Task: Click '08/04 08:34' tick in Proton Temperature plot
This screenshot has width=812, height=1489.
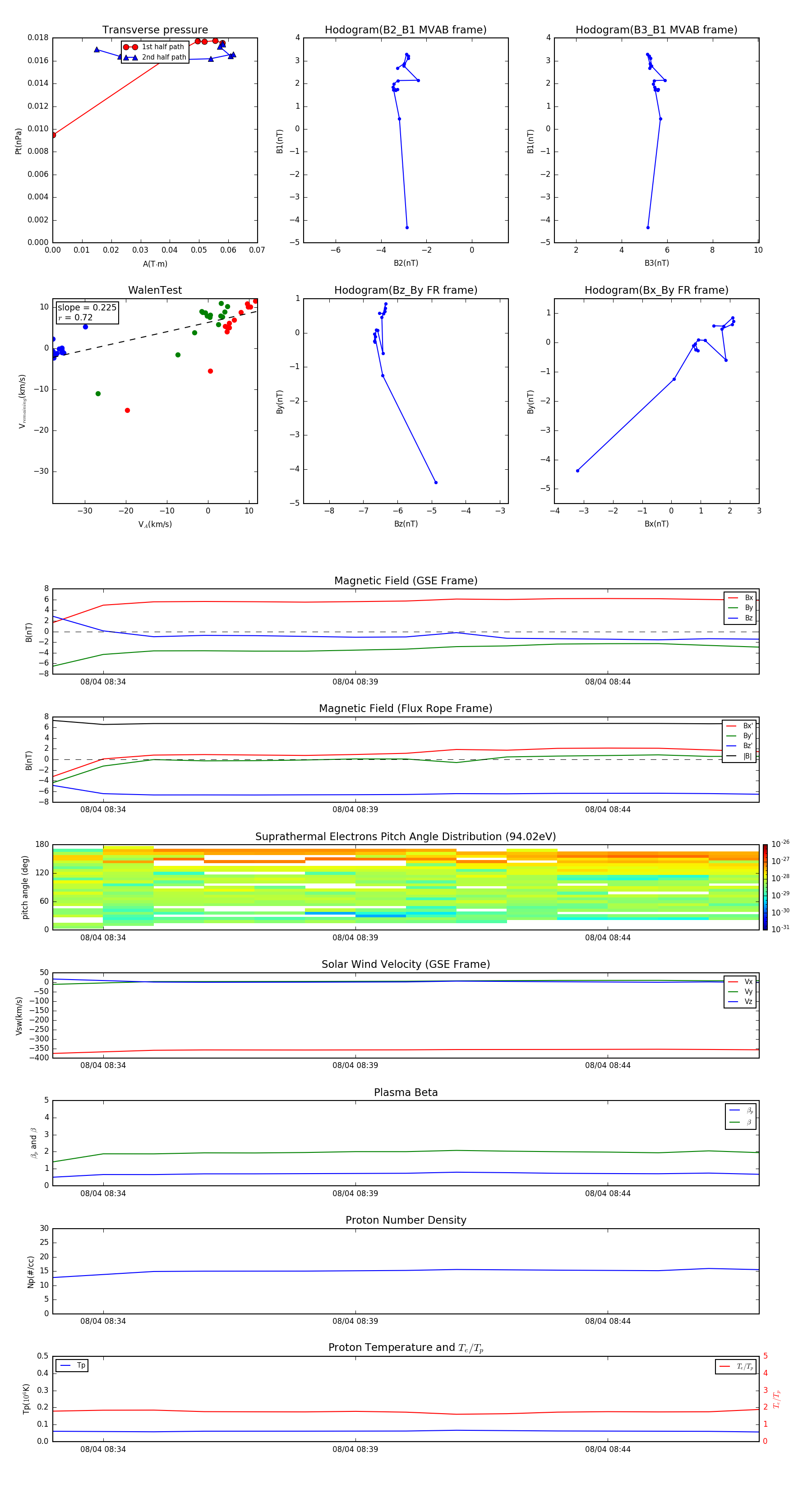Action: tap(103, 1449)
